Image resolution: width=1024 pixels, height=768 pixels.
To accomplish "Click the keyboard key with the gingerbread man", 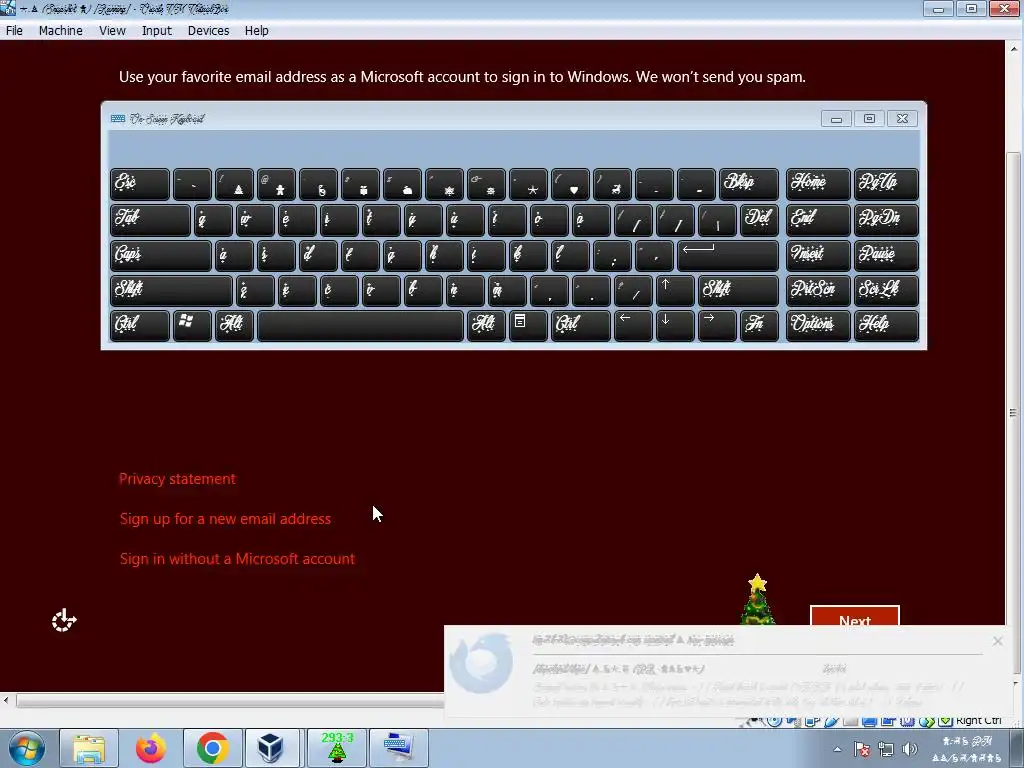I will pos(276,184).
